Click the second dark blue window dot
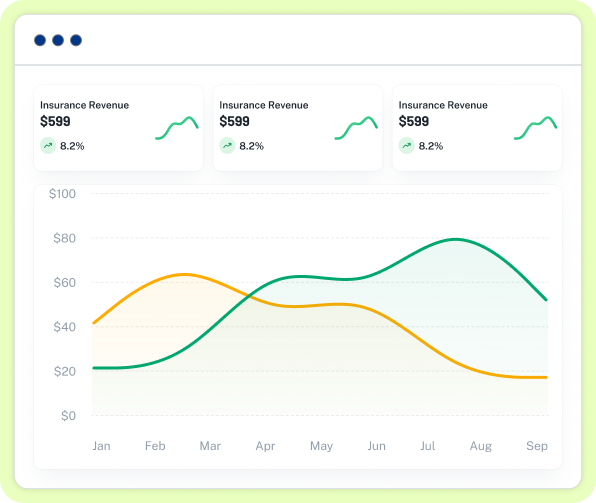 (x=58, y=40)
